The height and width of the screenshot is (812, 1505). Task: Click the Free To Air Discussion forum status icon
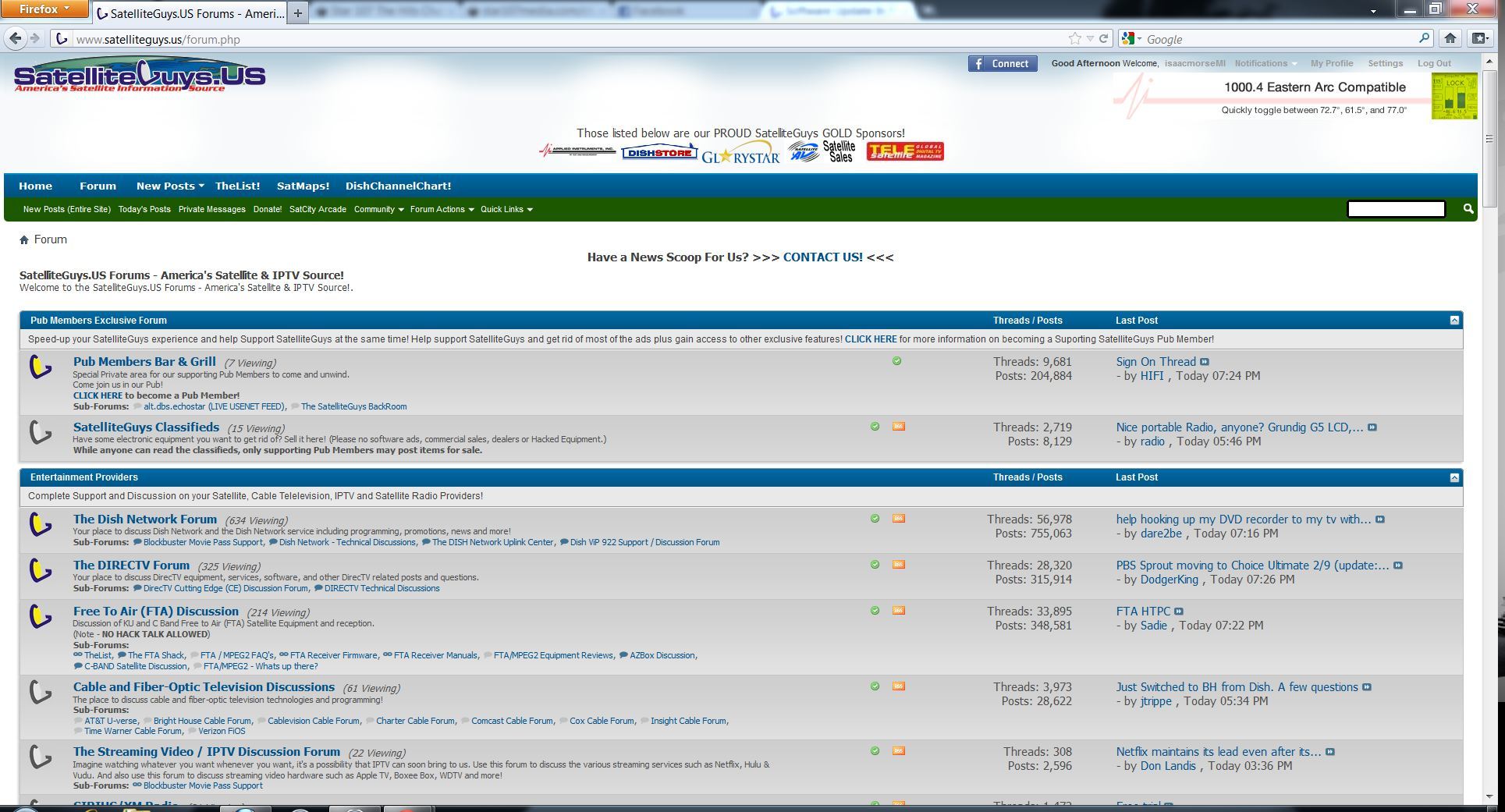[x=41, y=616]
